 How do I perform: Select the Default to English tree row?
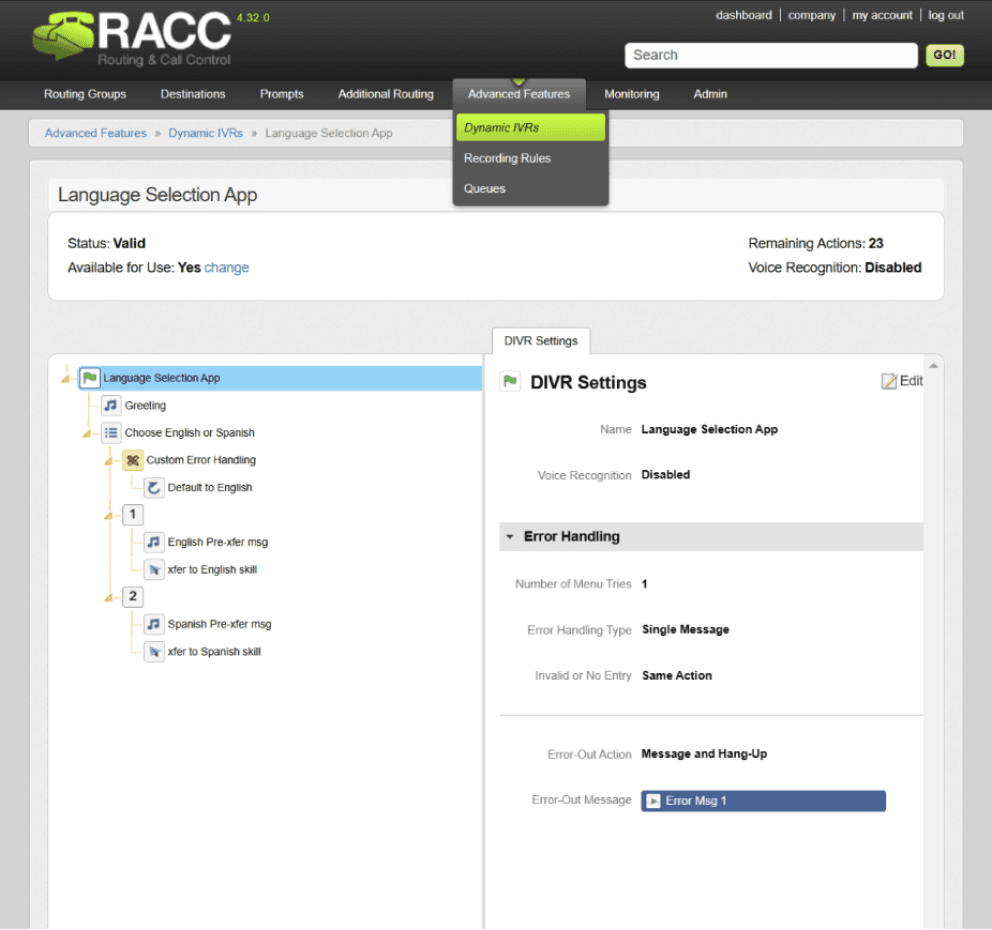209,488
